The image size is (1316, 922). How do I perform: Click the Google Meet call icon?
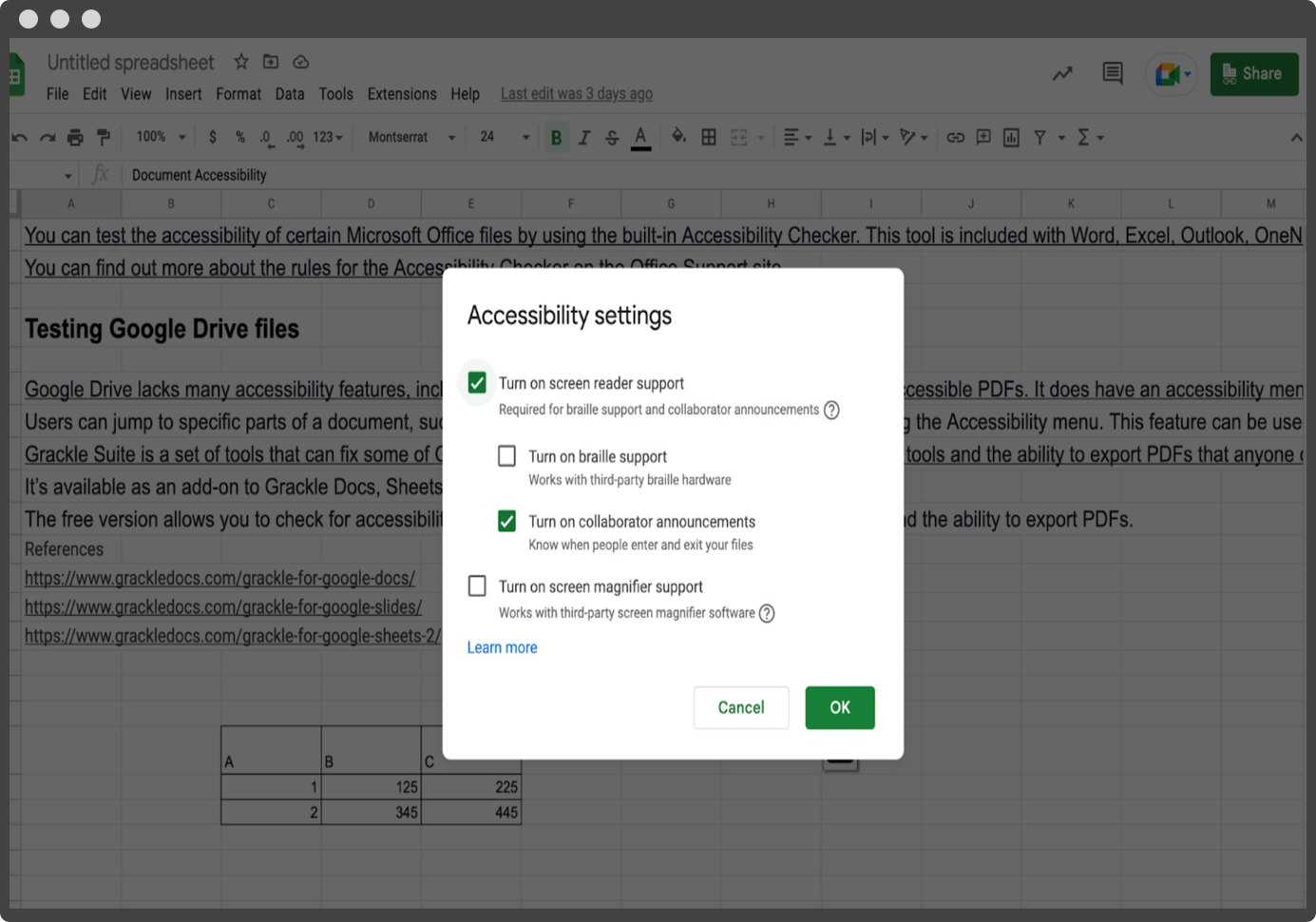1172,74
